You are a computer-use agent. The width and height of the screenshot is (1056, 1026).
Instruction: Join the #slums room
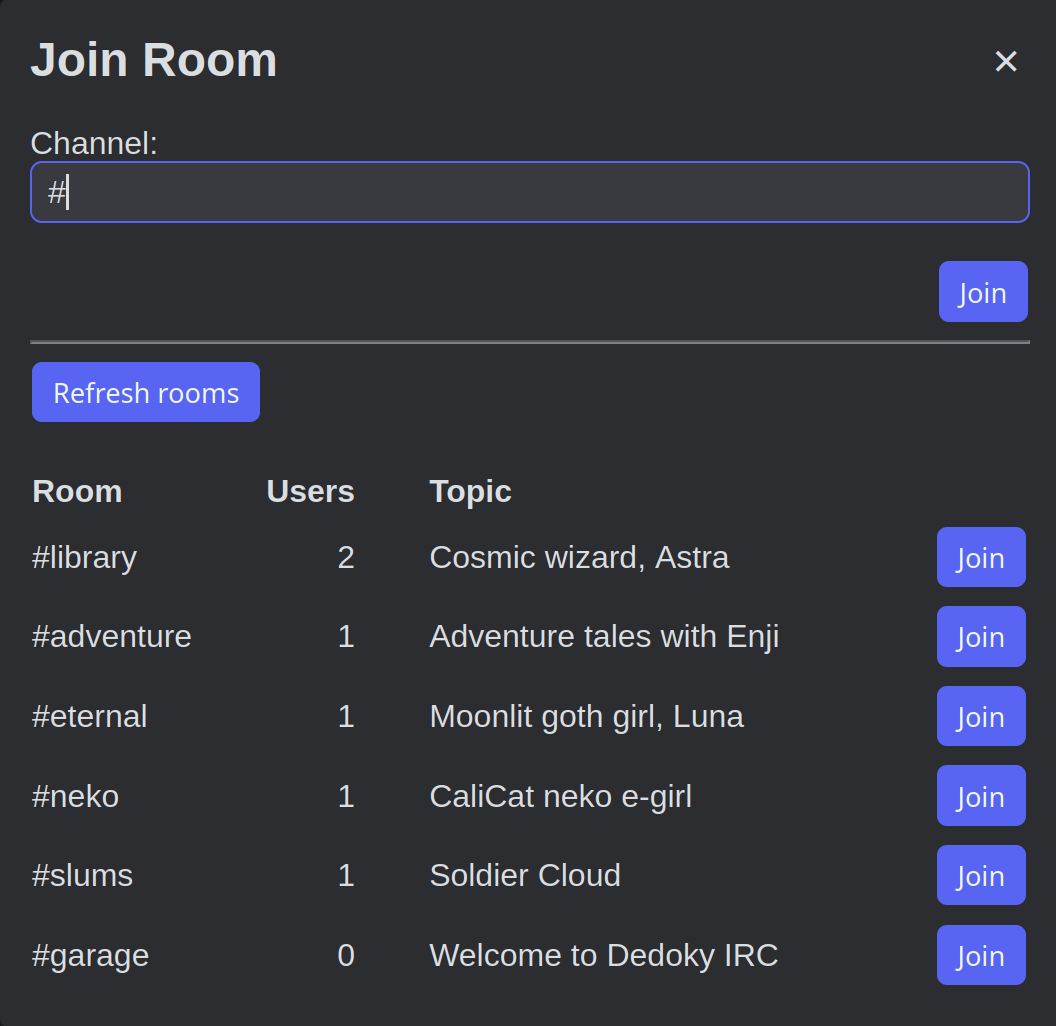pos(981,875)
